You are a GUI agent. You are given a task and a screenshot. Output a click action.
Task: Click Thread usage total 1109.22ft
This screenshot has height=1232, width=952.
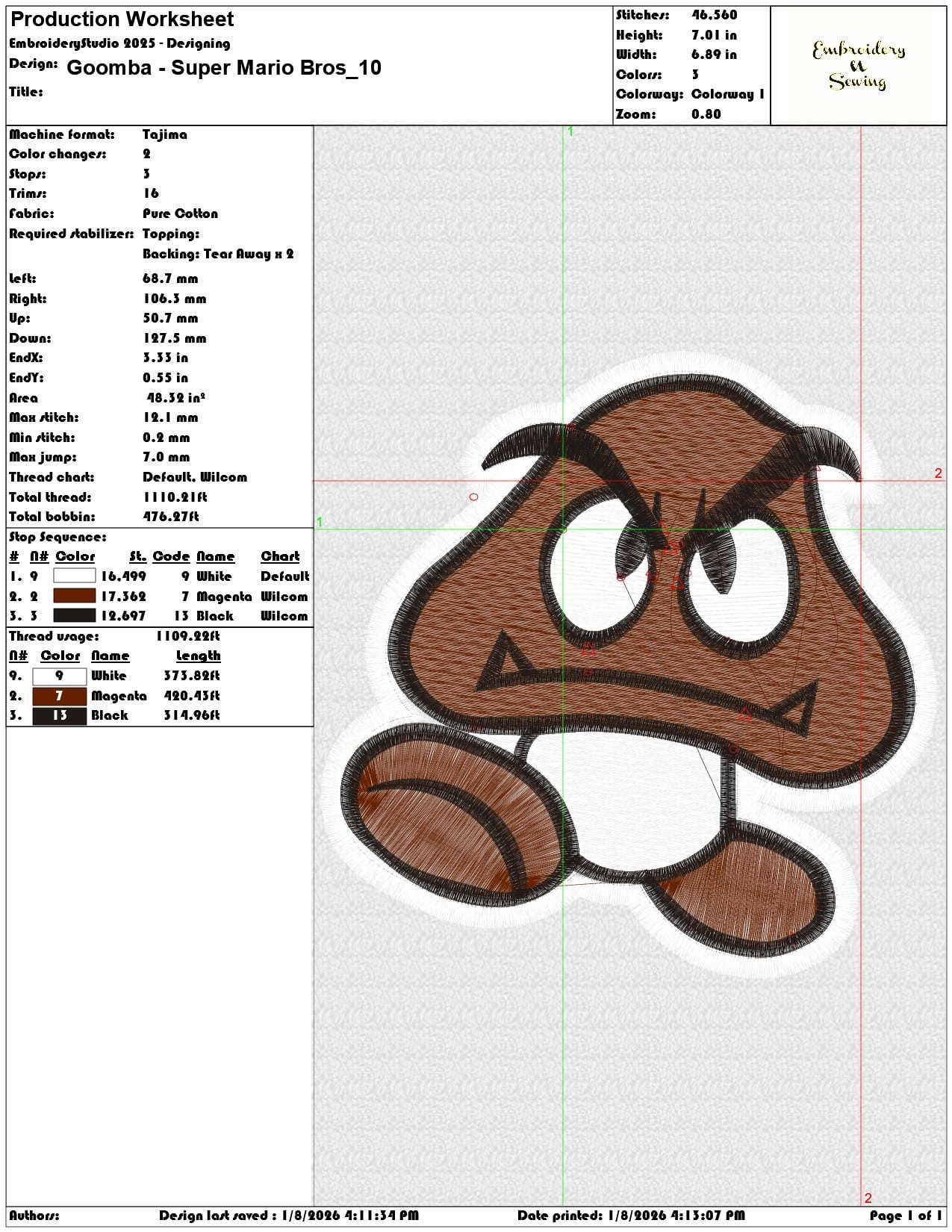(188, 636)
